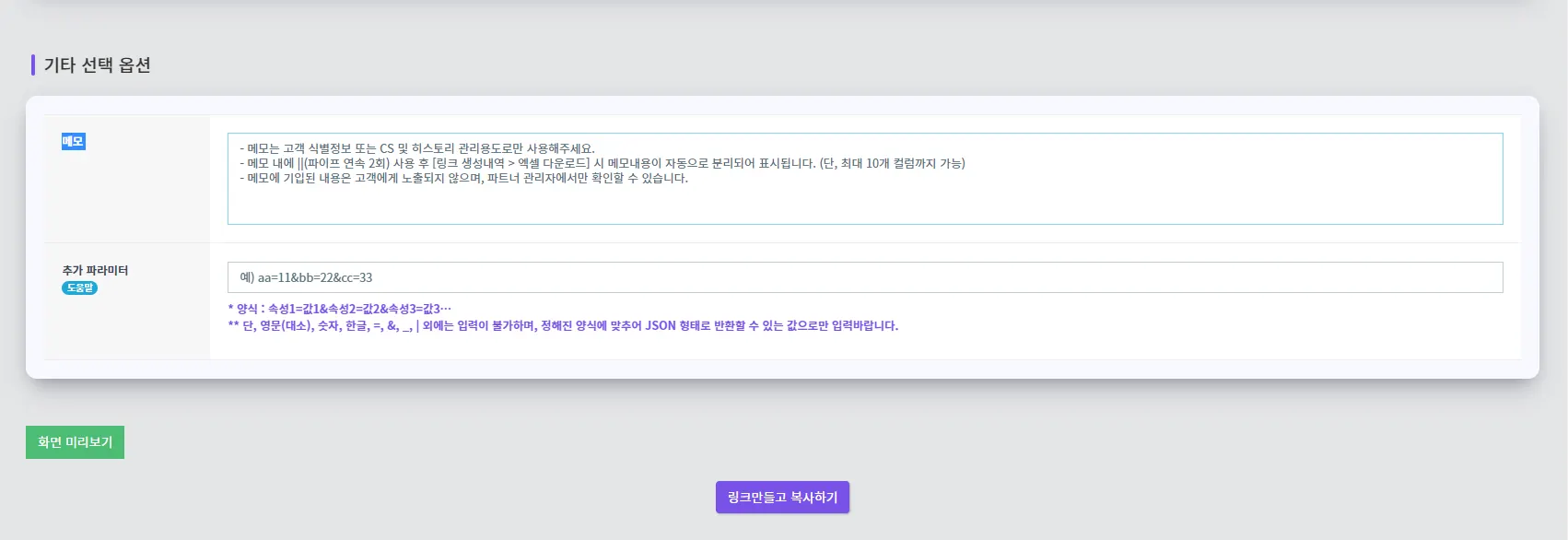Focus the 추가 파라미터 input field

(865, 277)
